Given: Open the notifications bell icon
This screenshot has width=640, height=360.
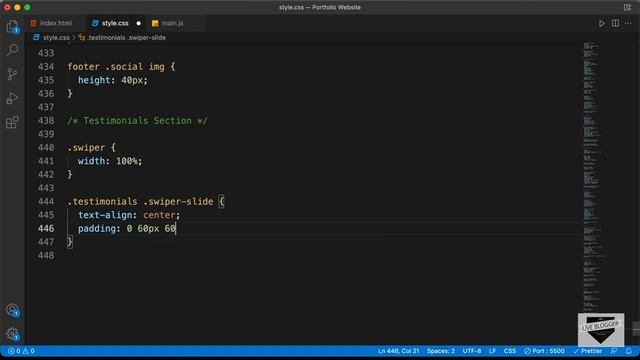Looking at the screenshot, I should [629, 351].
